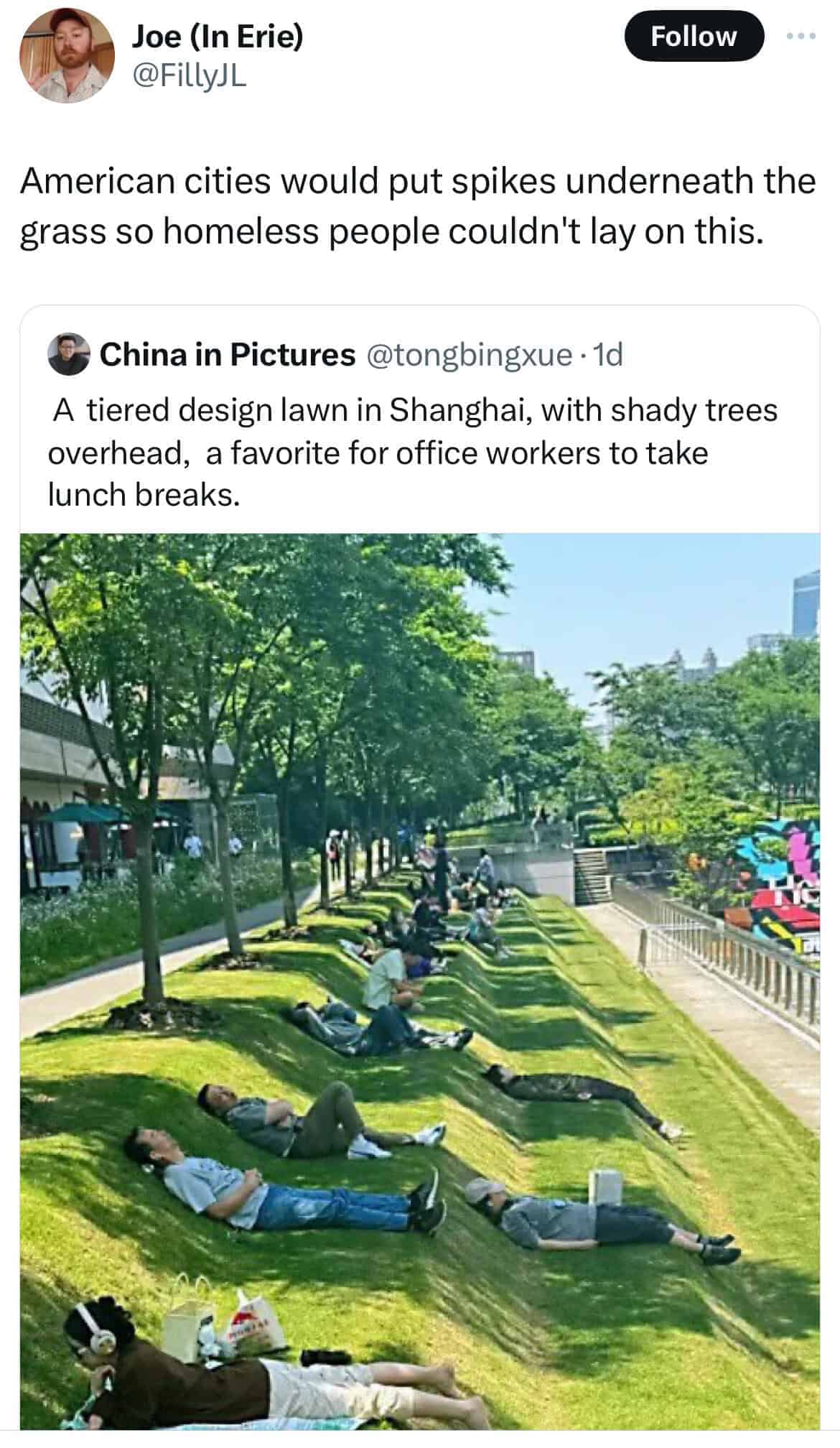Follow the @FillyJL account
The width and height of the screenshot is (840, 1448).
[x=694, y=36]
